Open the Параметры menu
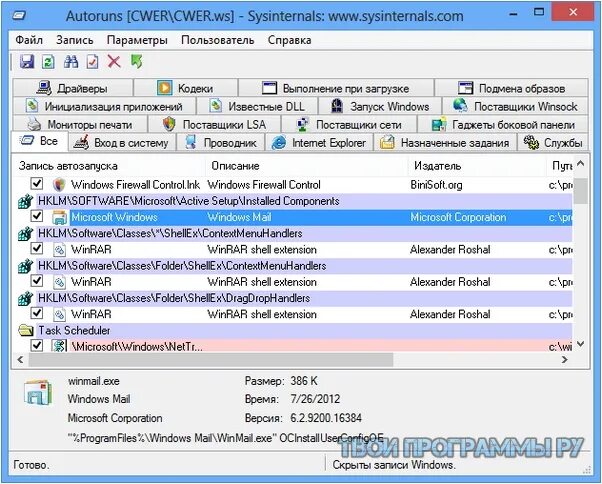This screenshot has height=484, width=602. pos(137,40)
